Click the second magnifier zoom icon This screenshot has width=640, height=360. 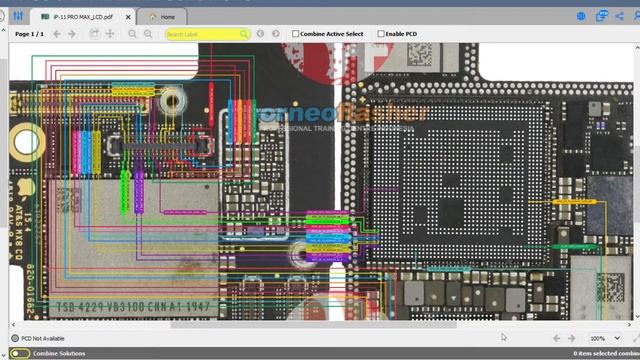[148, 34]
